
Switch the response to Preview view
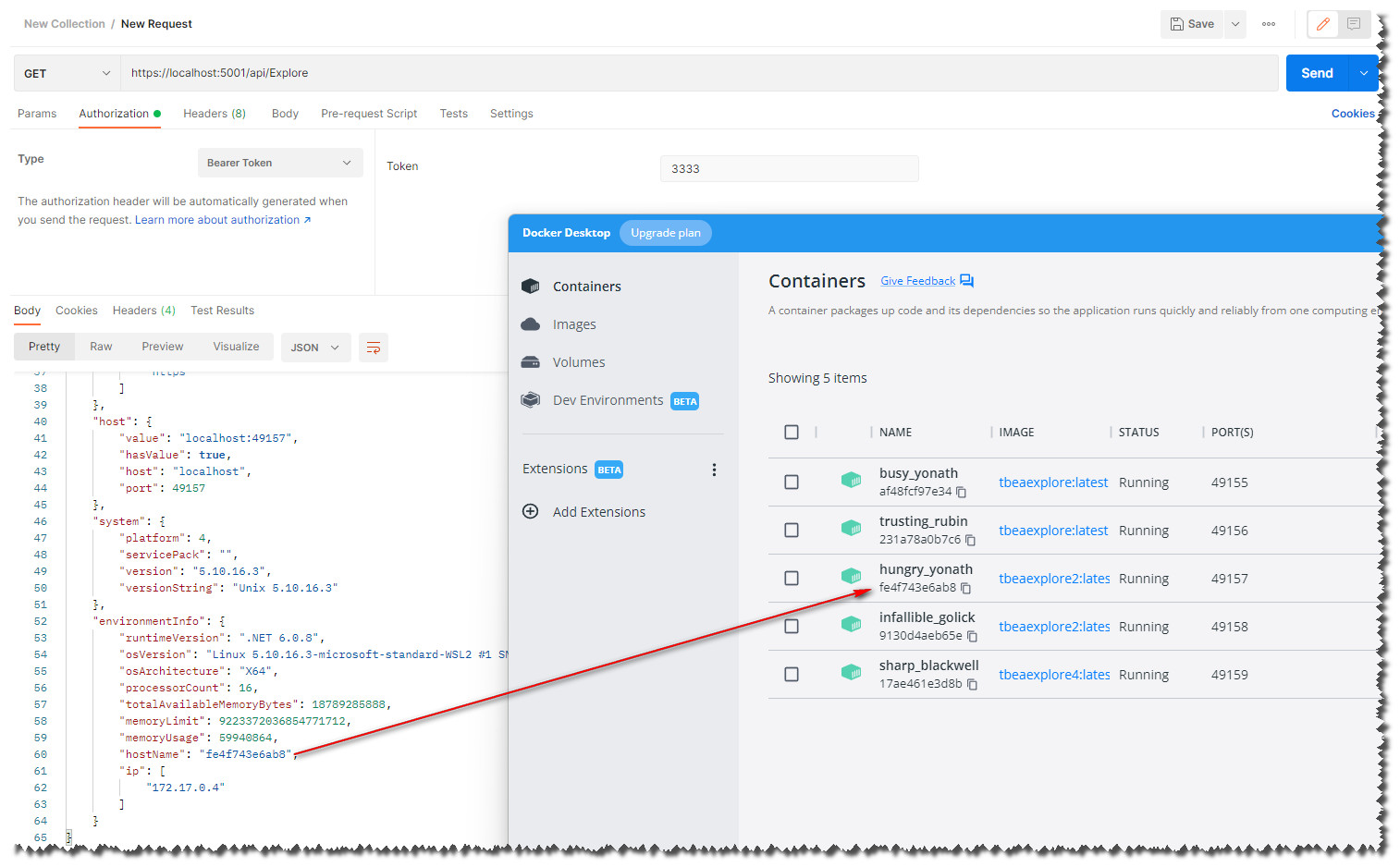pos(163,347)
